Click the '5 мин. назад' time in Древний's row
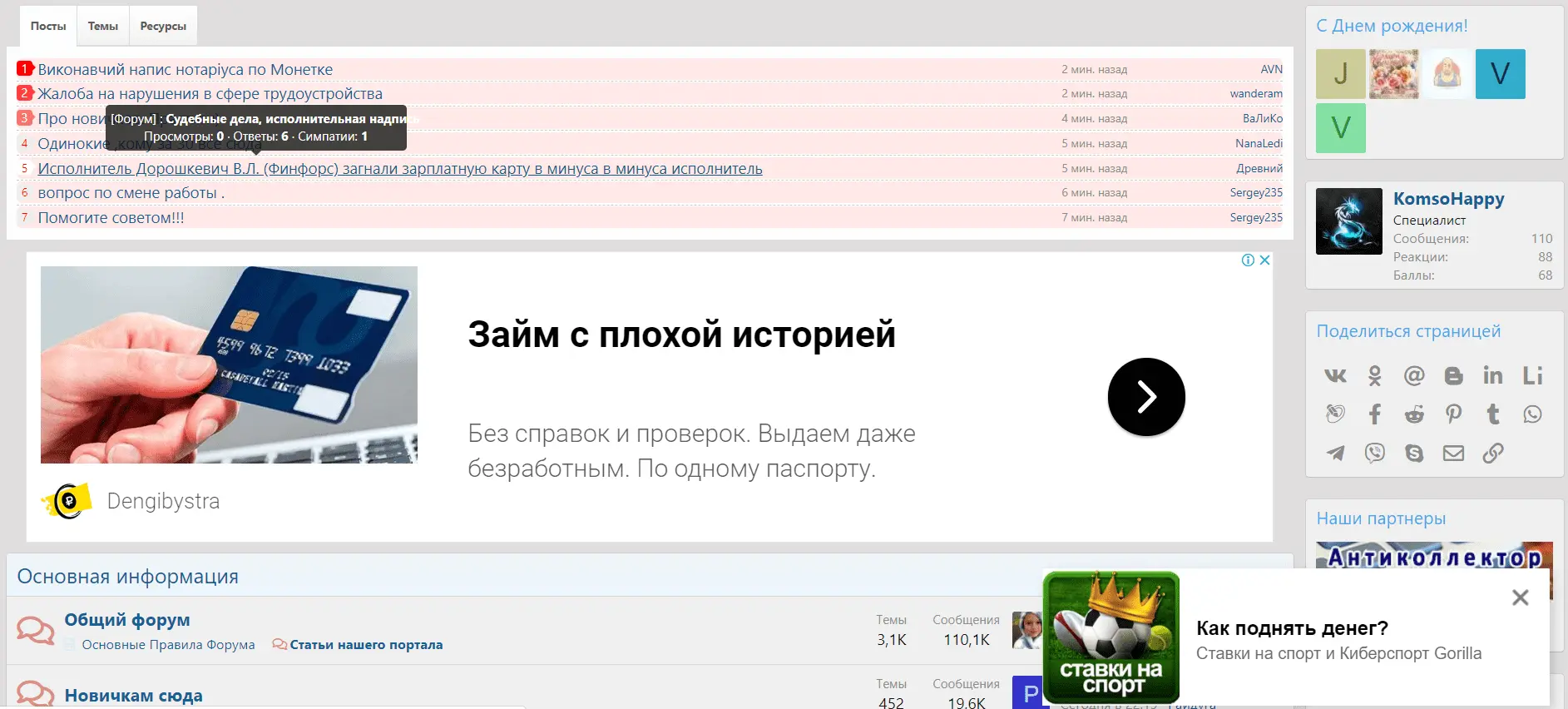 1094,169
